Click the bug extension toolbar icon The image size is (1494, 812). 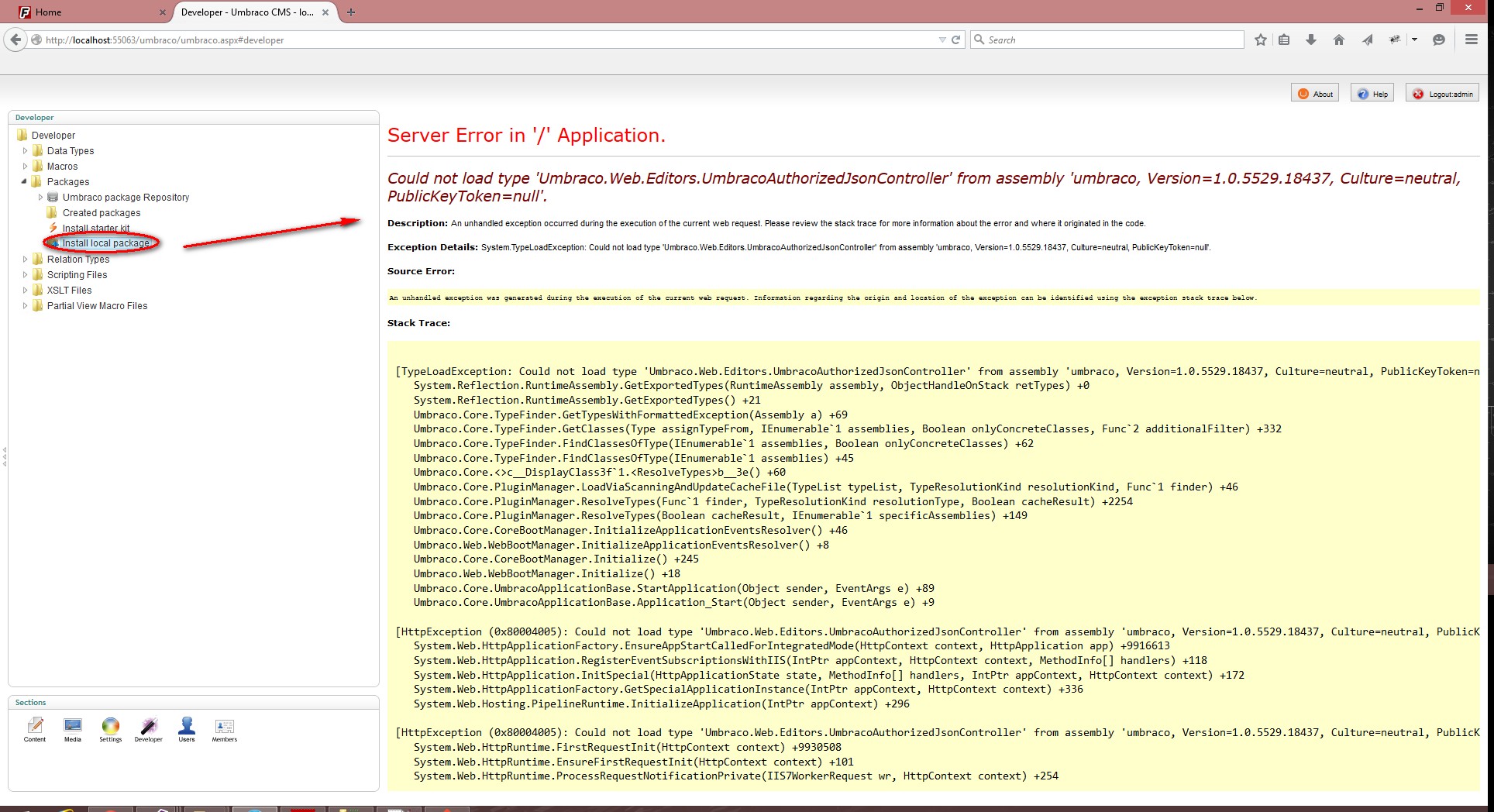pos(1396,40)
